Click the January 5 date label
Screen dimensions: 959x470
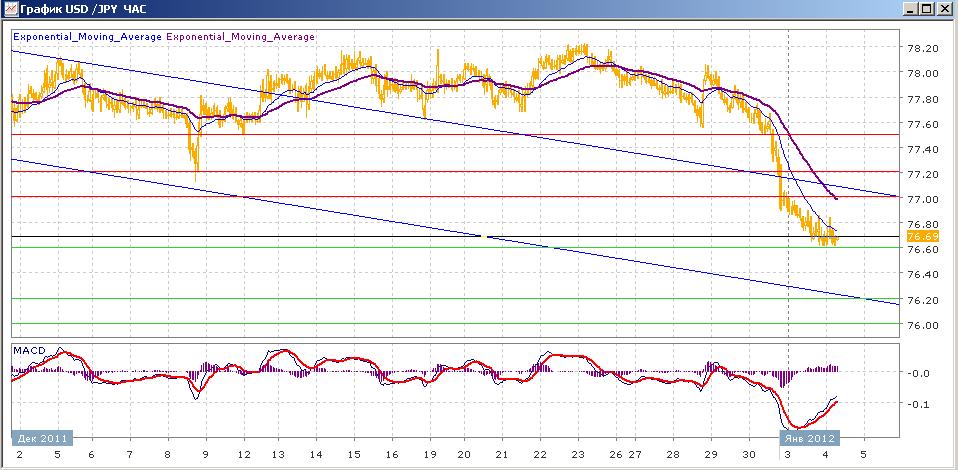pos(864,455)
